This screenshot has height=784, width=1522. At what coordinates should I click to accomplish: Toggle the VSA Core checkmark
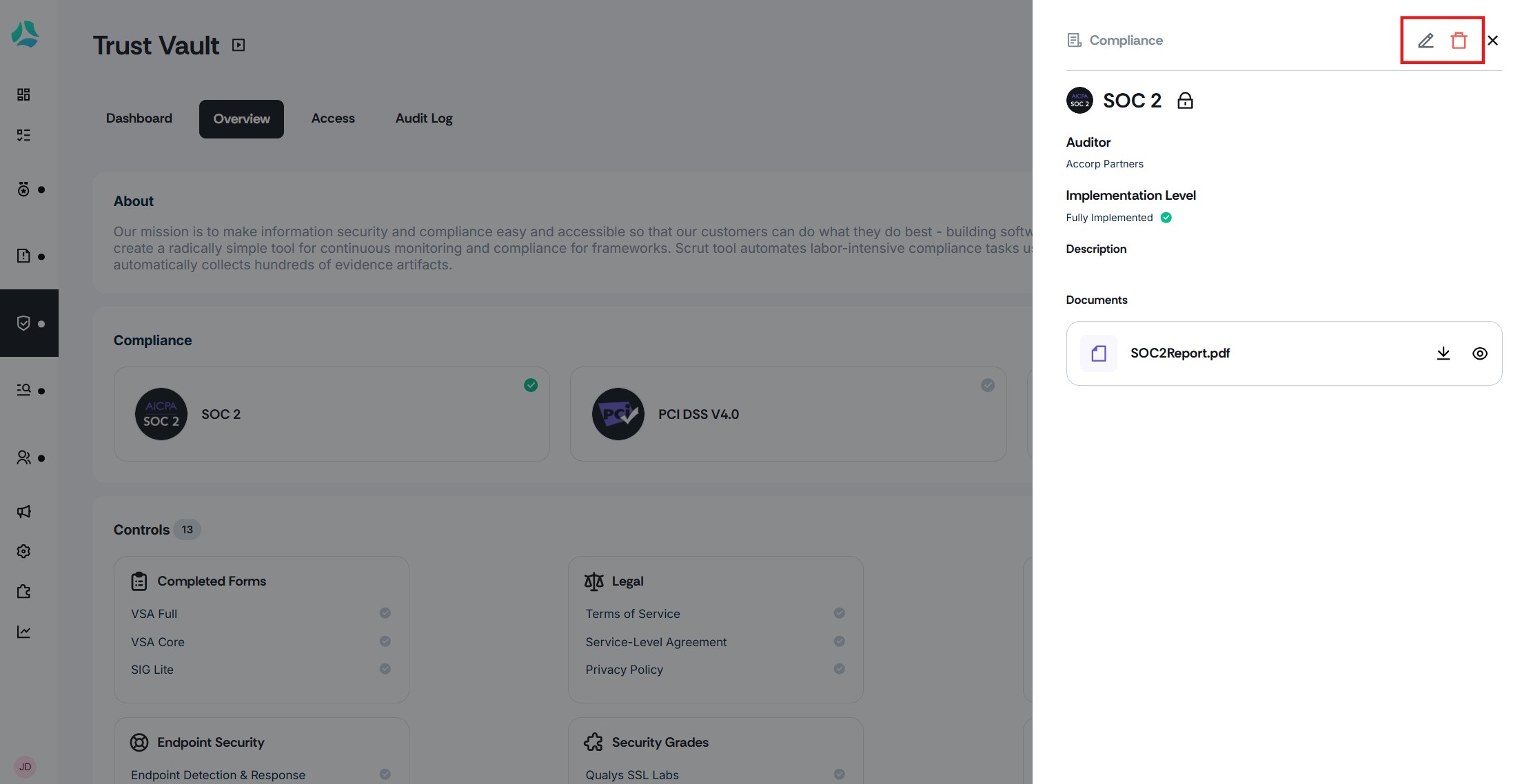385,641
